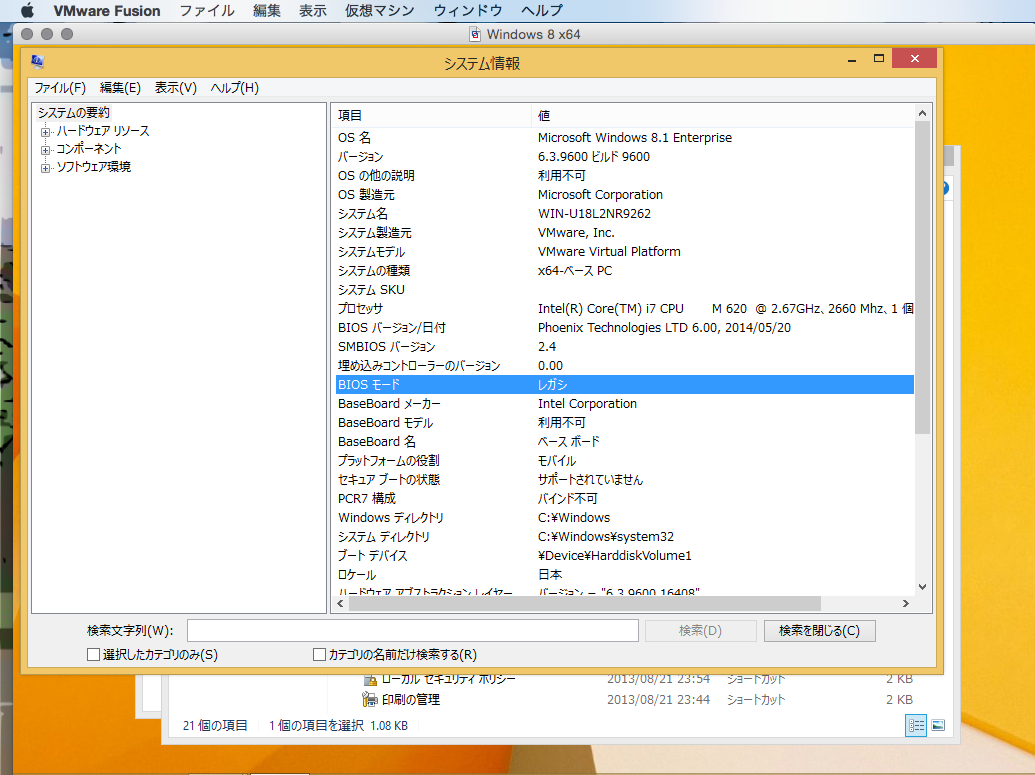The image size is (1035, 775).
Task: Select the システム製造元 row
Action: pyautogui.click(x=624, y=232)
